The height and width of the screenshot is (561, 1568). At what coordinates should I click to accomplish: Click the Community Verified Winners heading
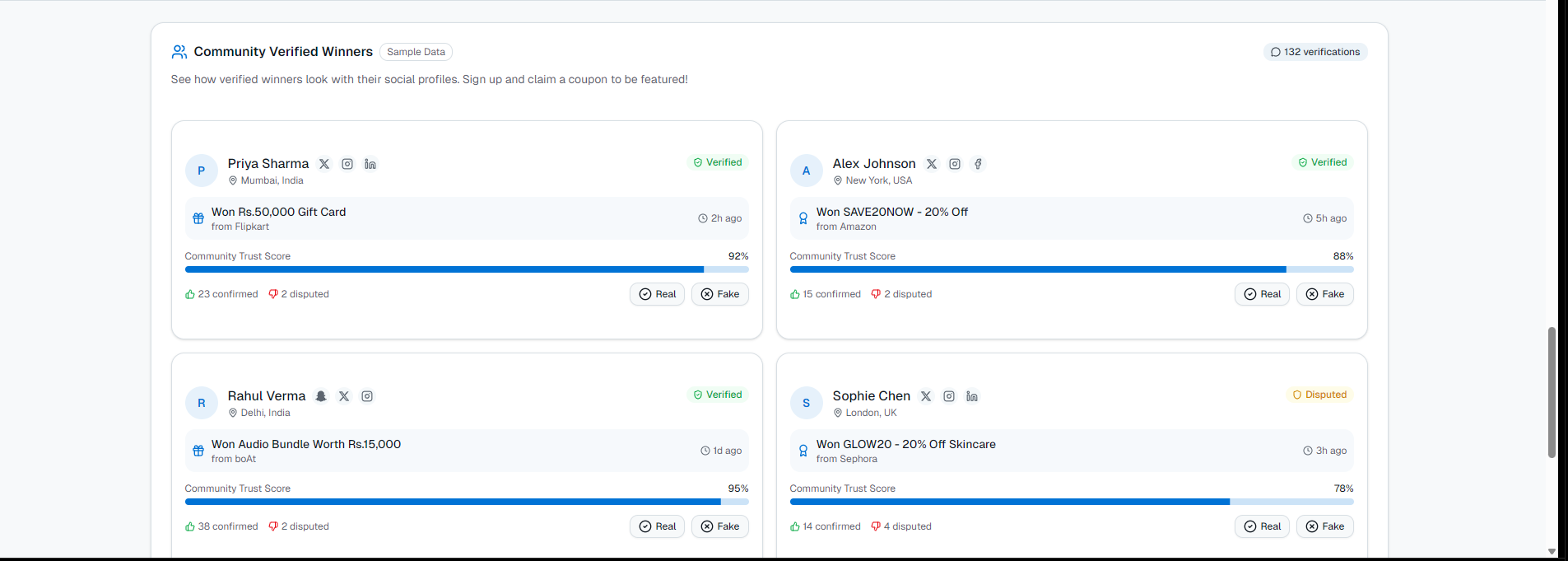tap(283, 52)
